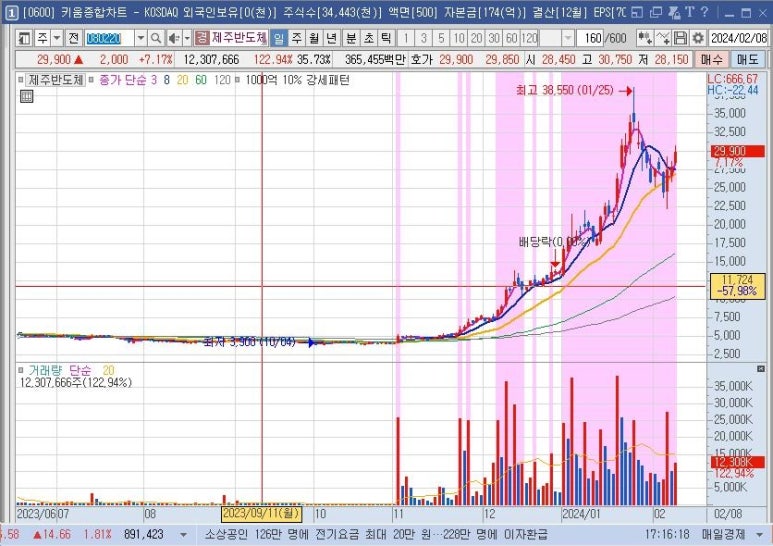Viewport: 773px width, 546px height.
Task: Click the lock/pin screen icon in title bar
Action: point(673,12)
